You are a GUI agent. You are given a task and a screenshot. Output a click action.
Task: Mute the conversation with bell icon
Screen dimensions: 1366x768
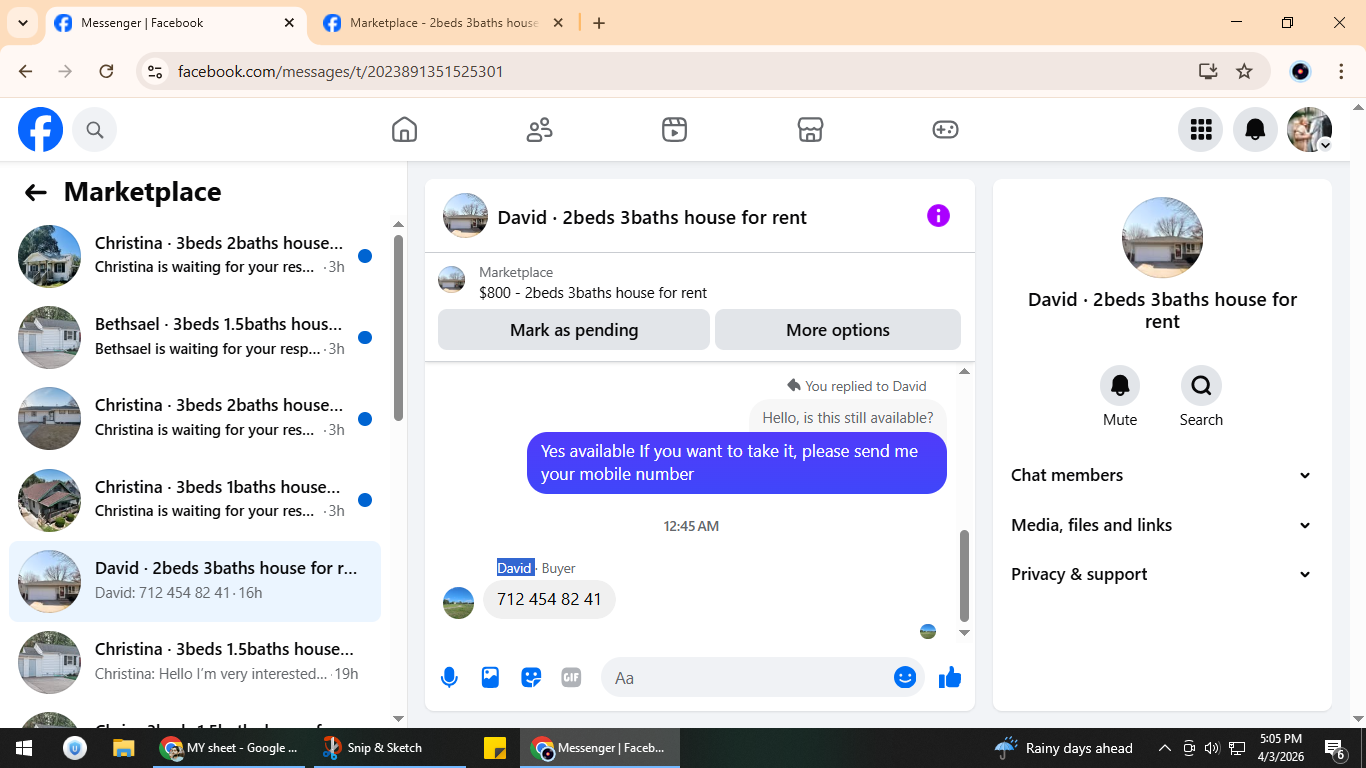coord(1120,385)
